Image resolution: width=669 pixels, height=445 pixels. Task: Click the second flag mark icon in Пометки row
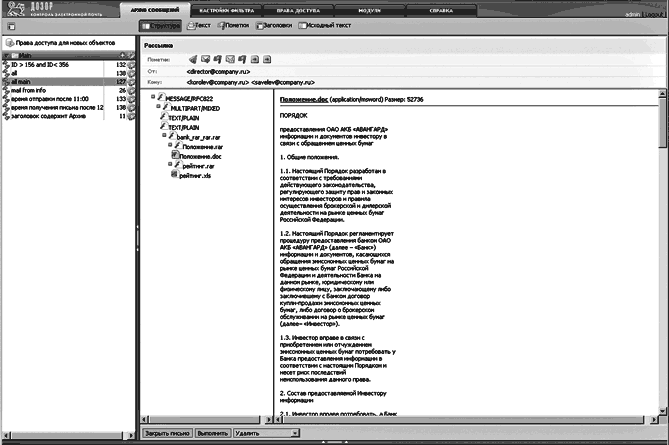tap(242, 59)
